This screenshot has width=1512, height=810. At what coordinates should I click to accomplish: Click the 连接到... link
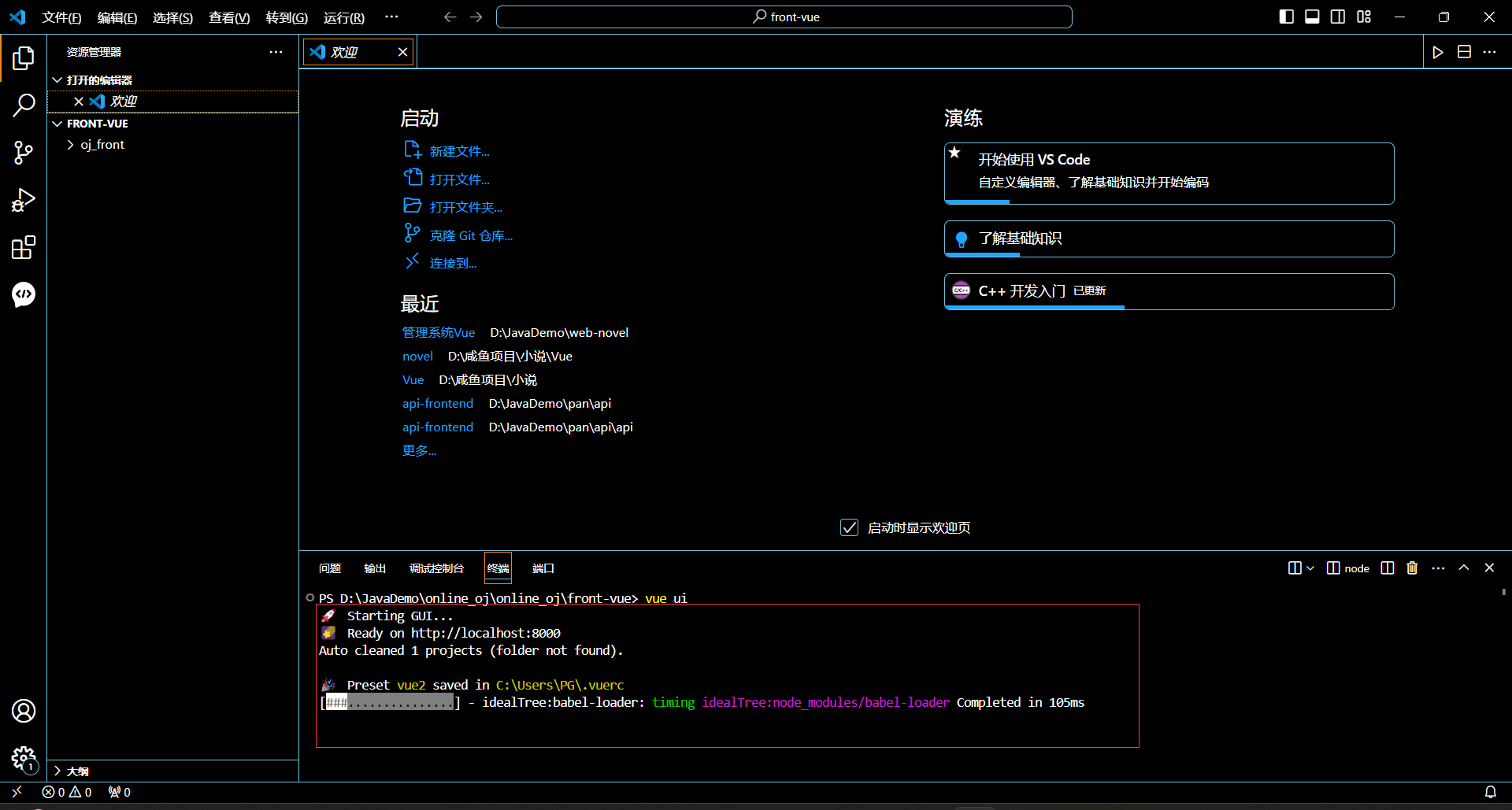(440, 262)
